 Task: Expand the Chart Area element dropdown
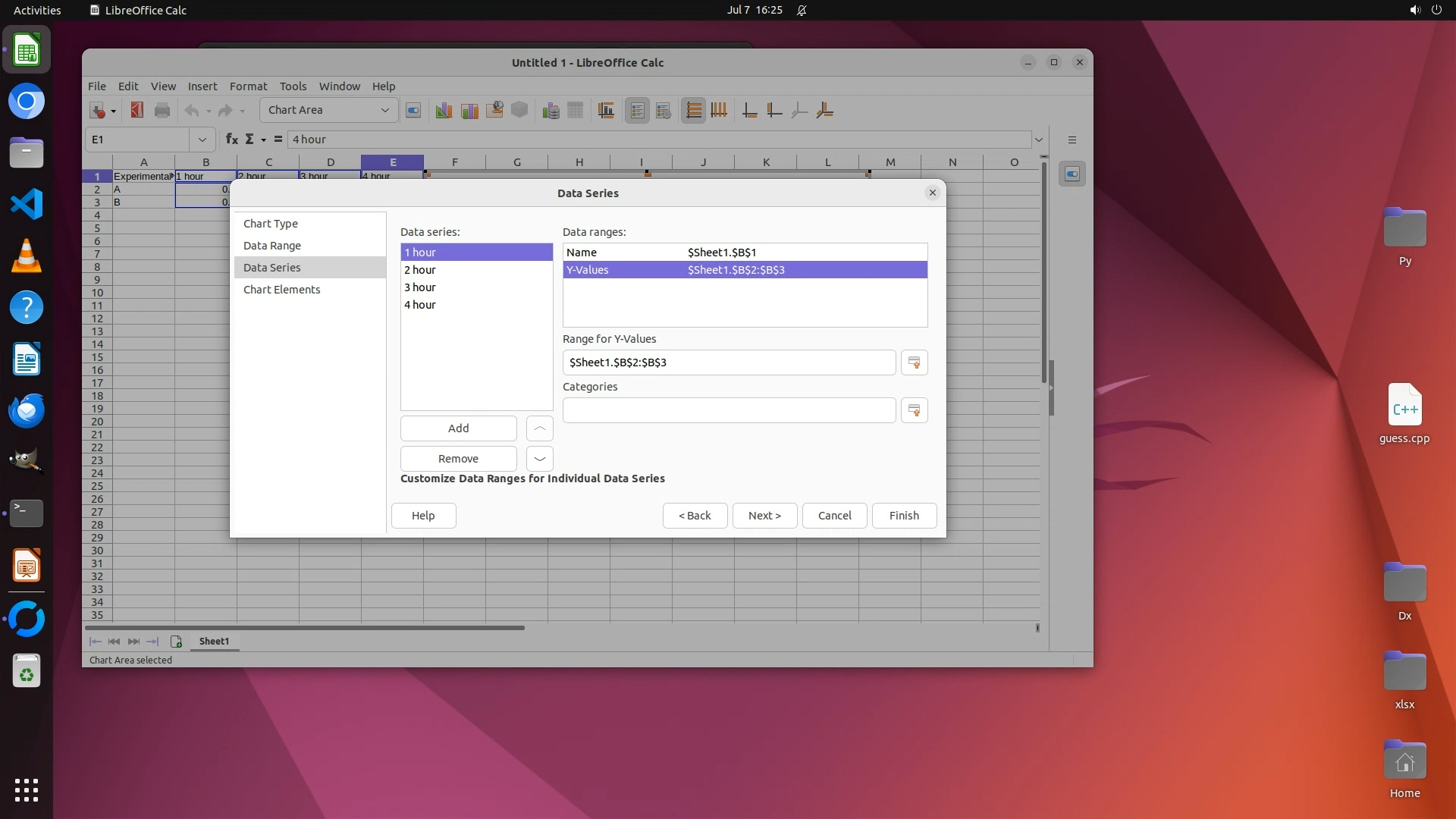pos(384,111)
